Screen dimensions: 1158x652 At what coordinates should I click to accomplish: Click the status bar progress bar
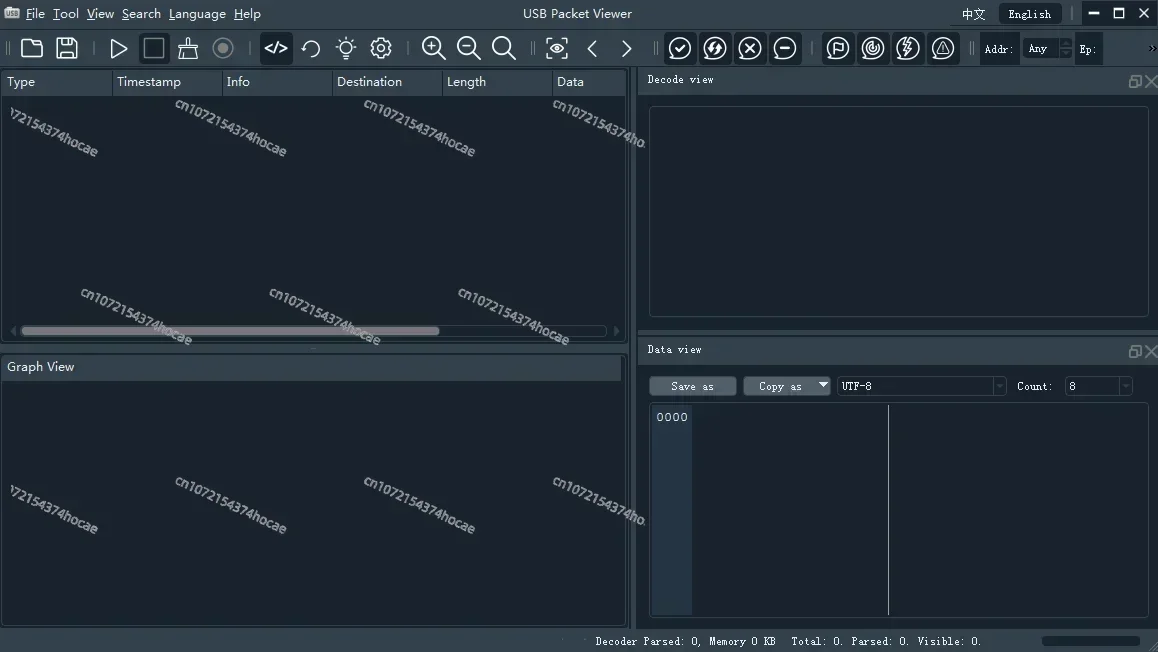click(1091, 641)
